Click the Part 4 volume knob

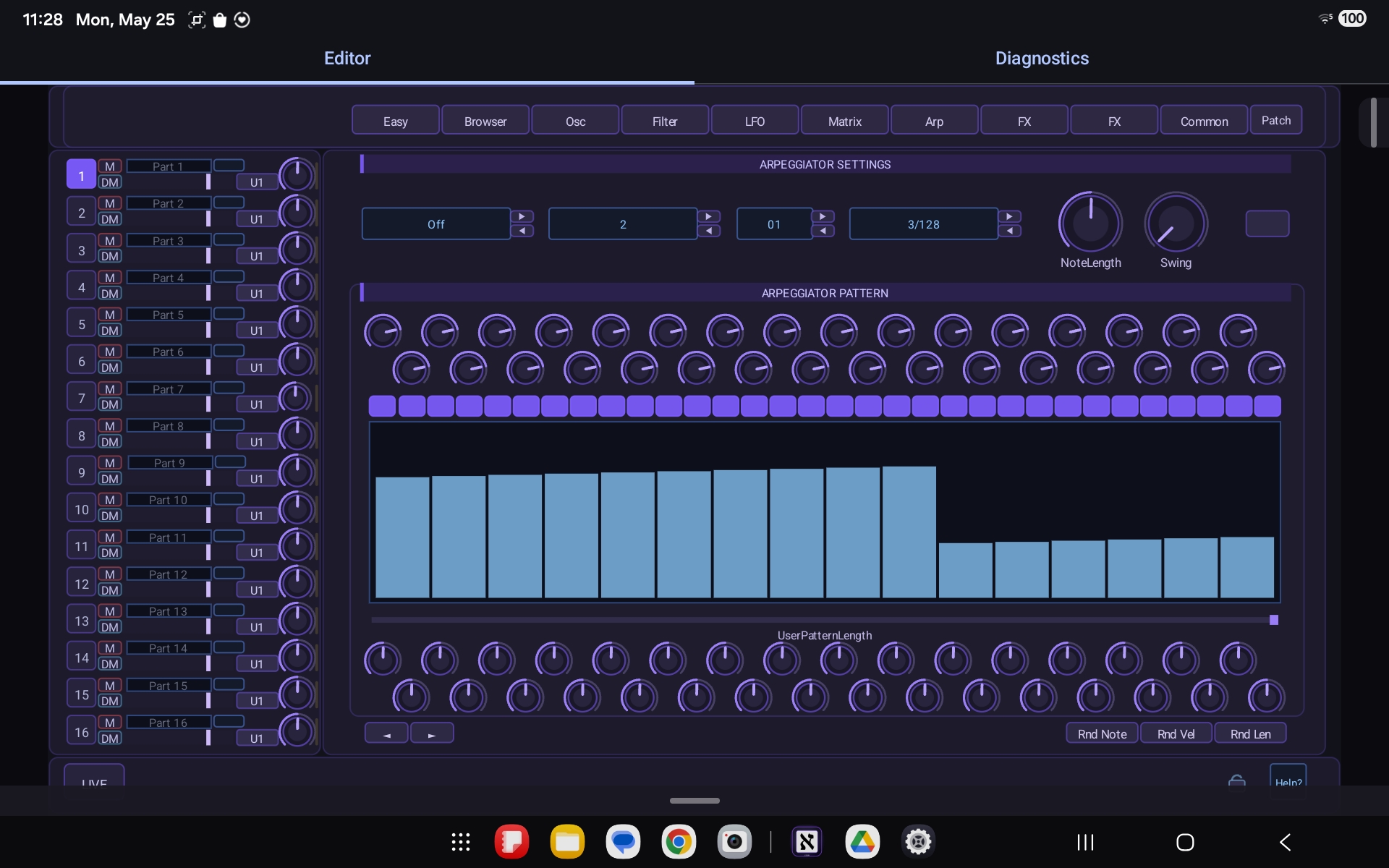click(297, 286)
